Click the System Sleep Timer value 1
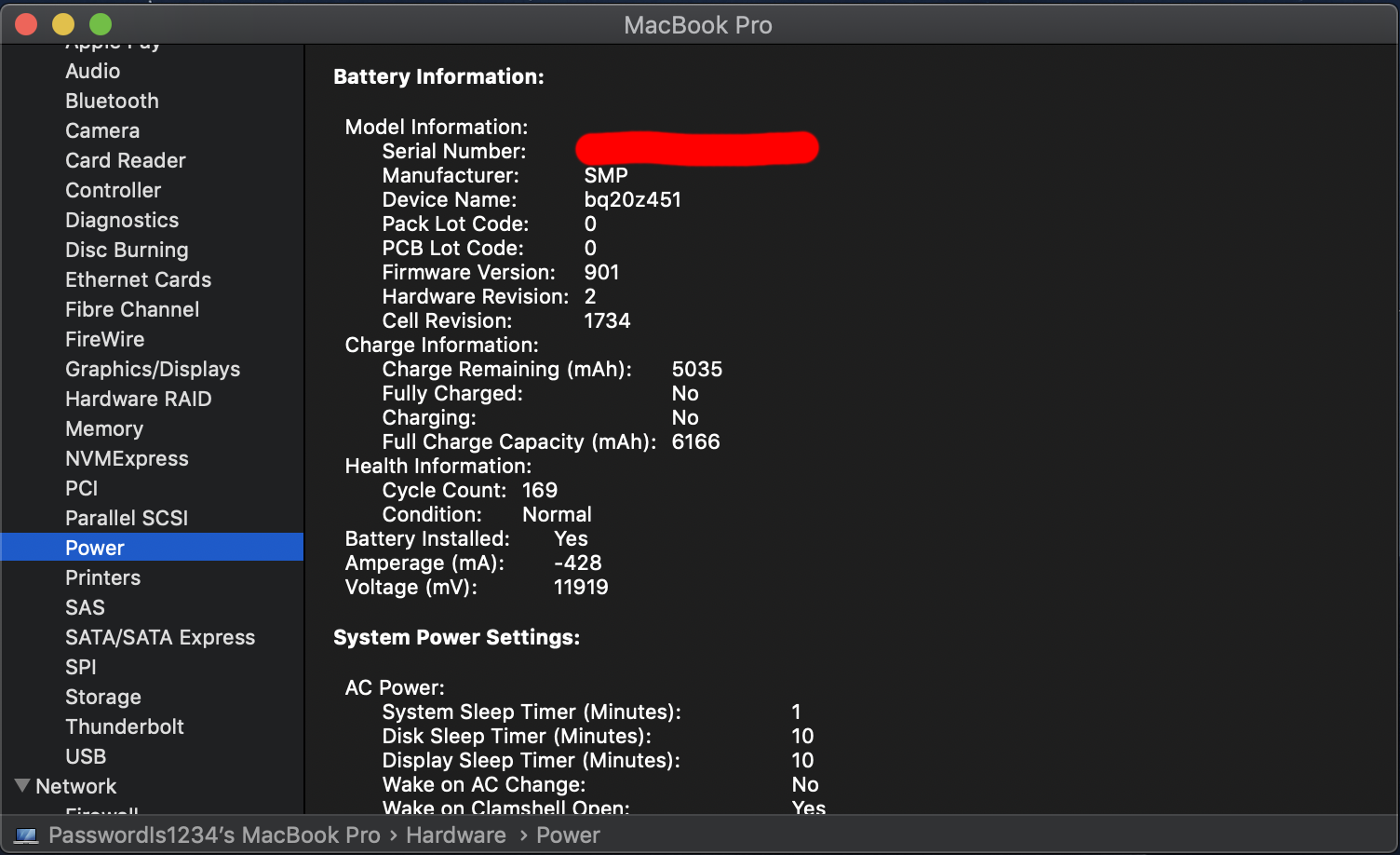Image resolution: width=1400 pixels, height=855 pixels. tap(796, 712)
